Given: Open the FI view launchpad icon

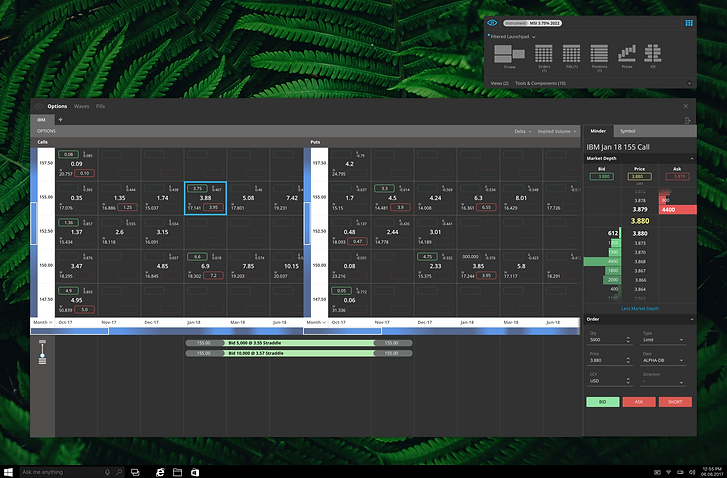Looking at the screenshot, I should [509, 54].
